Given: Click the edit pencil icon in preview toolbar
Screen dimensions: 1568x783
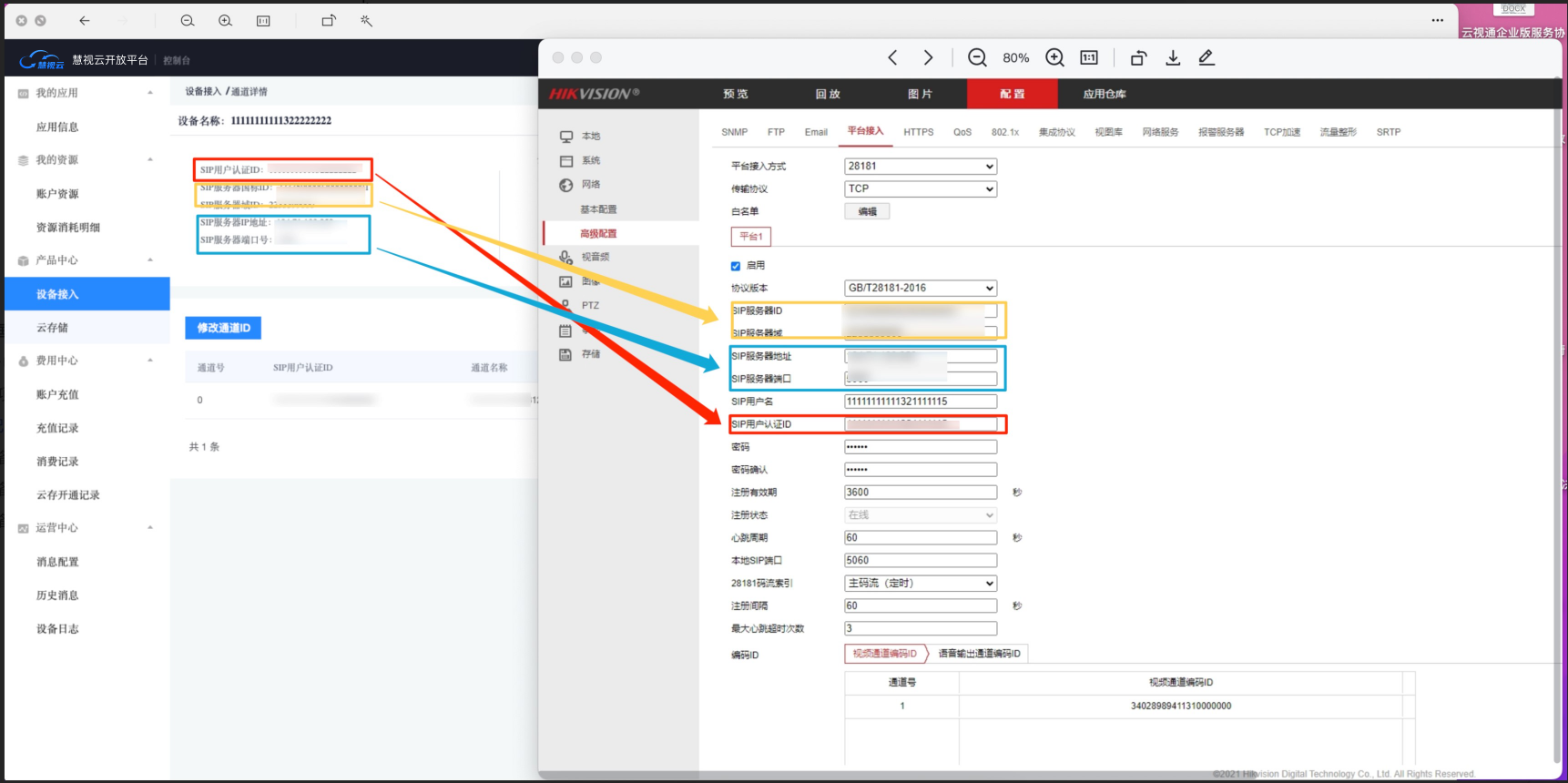Looking at the screenshot, I should pyautogui.click(x=1207, y=57).
